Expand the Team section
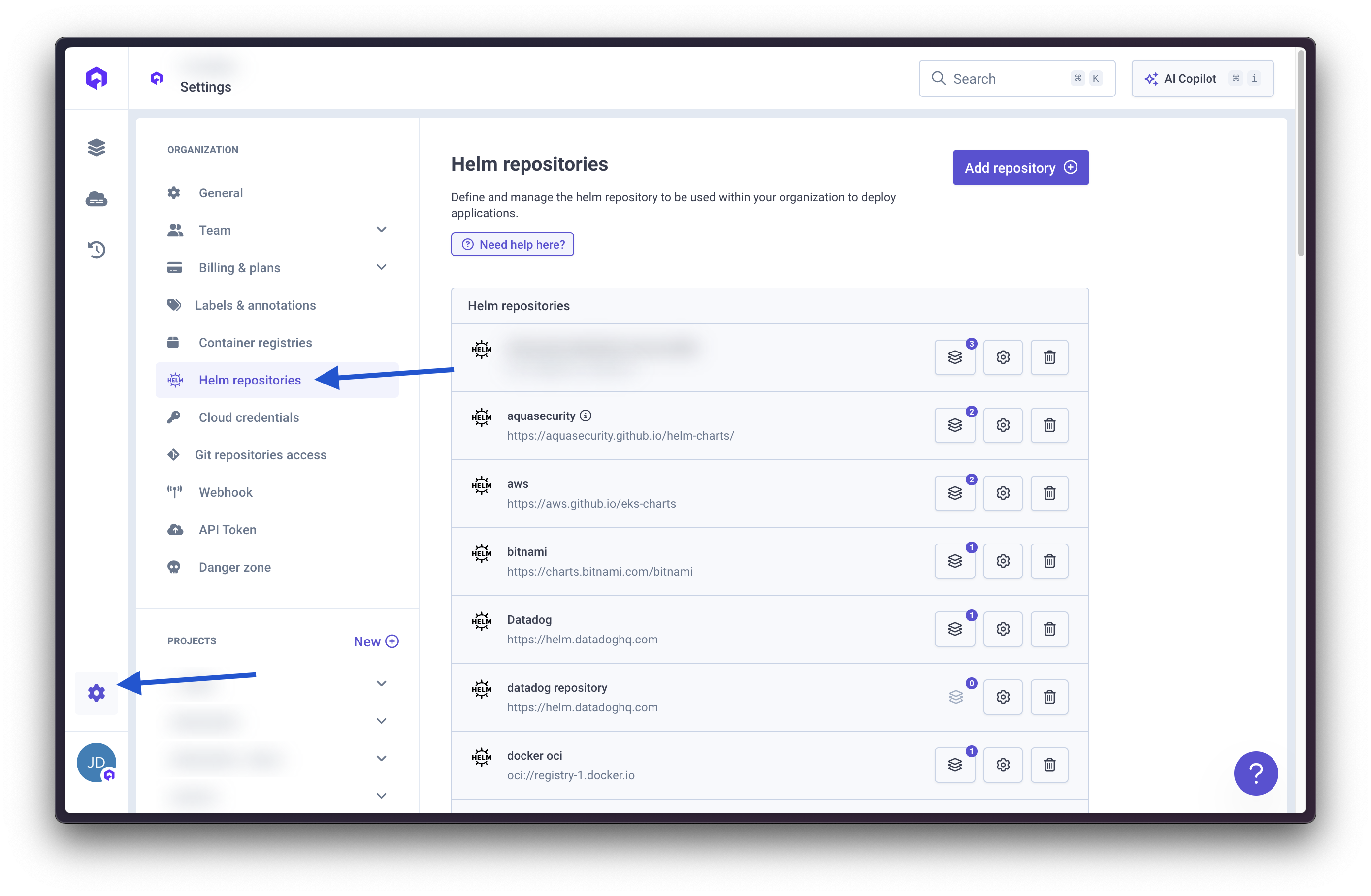The height and width of the screenshot is (896, 1371). click(x=381, y=230)
